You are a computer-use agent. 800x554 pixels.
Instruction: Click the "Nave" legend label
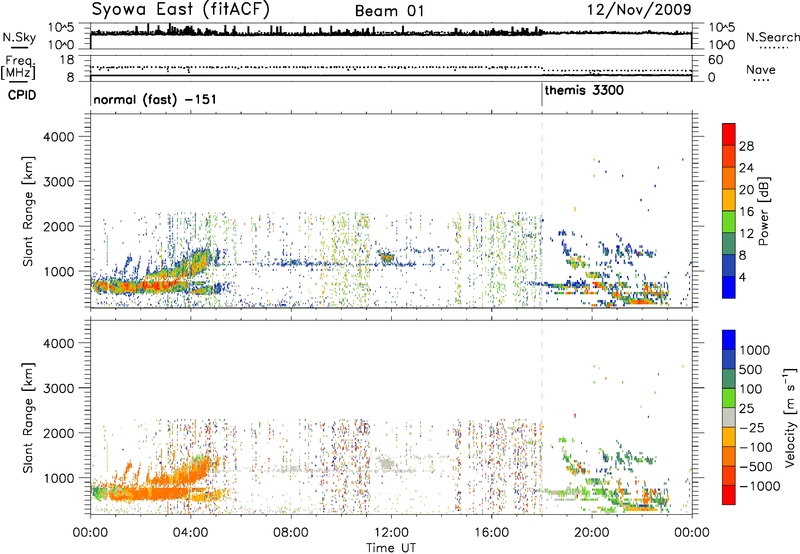tap(760, 70)
